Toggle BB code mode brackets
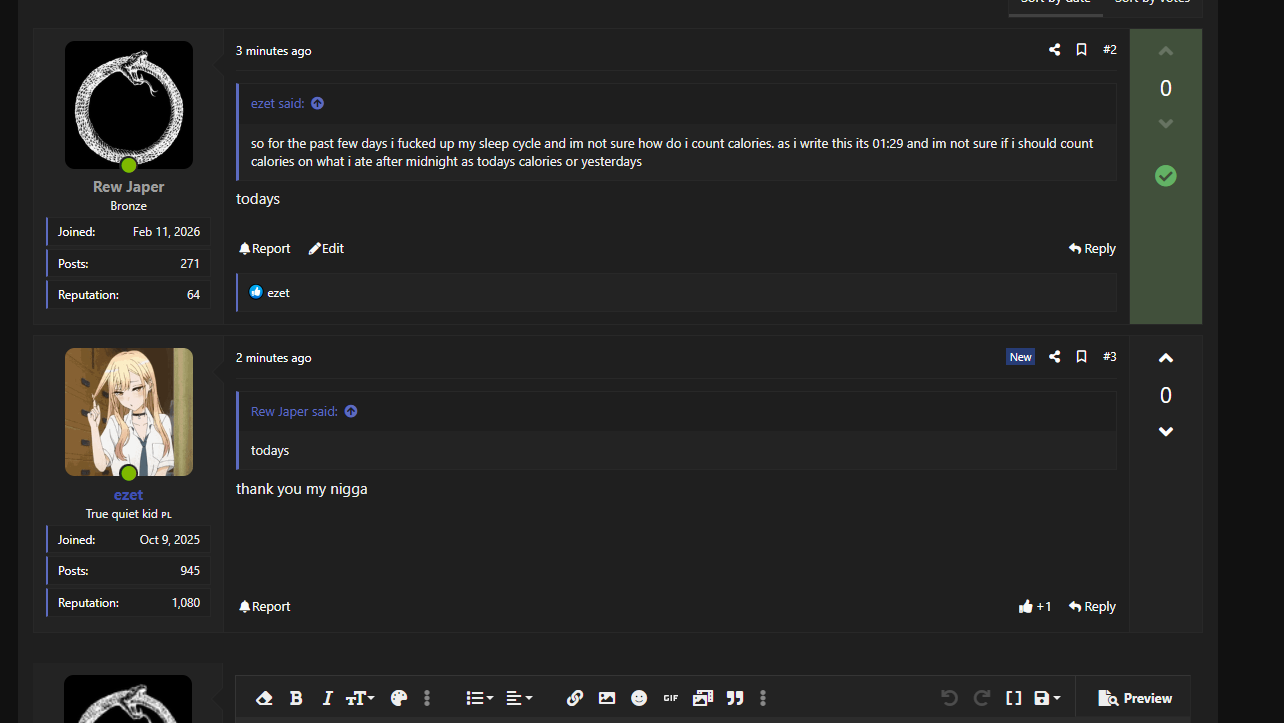Image resolution: width=1284 pixels, height=723 pixels. [x=1014, y=698]
